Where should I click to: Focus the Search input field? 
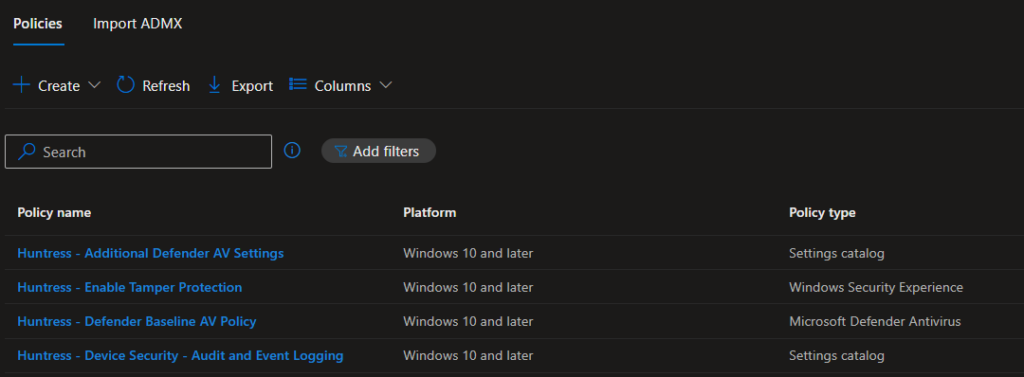pos(138,152)
